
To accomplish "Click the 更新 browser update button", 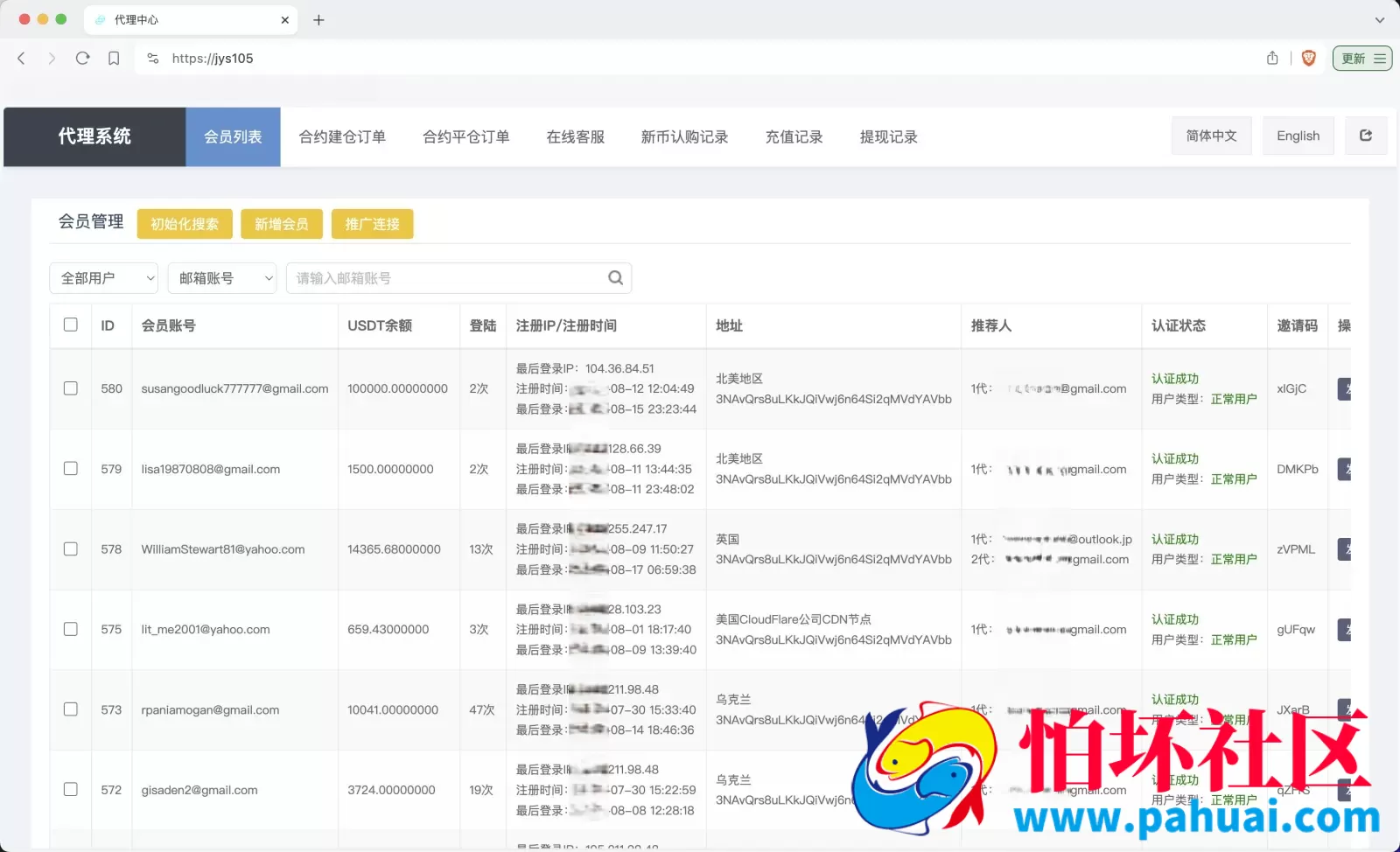I will tap(1362, 59).
